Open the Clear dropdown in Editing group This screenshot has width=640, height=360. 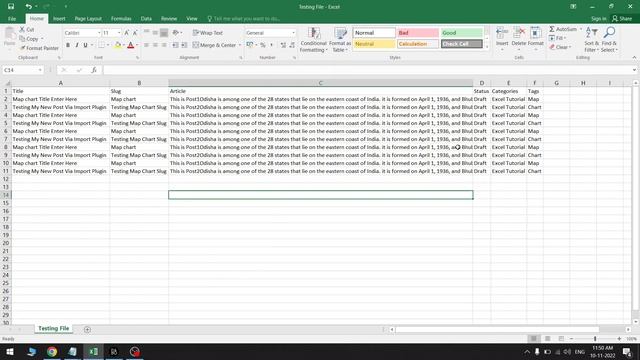click(560, 47)
